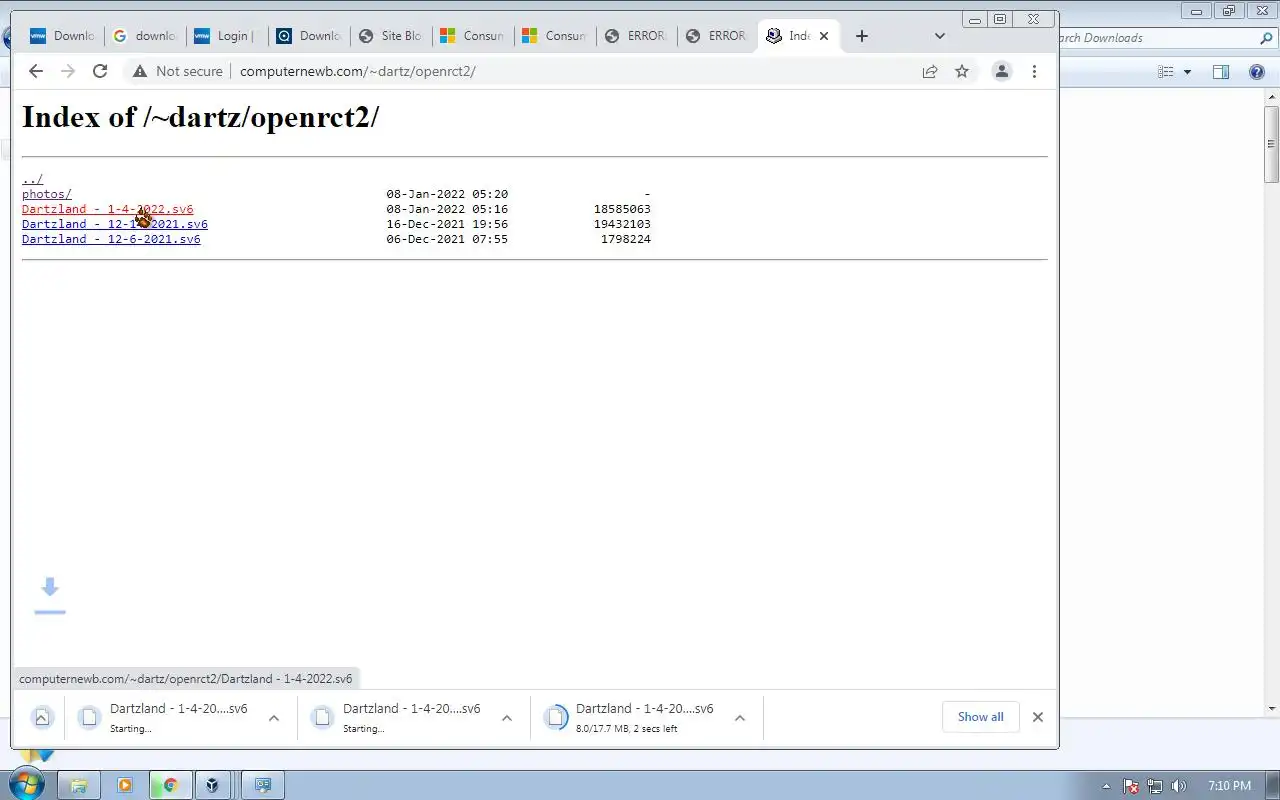Toggle the Explorer preview pane
1280x800 pixels.
[1221, 72]
